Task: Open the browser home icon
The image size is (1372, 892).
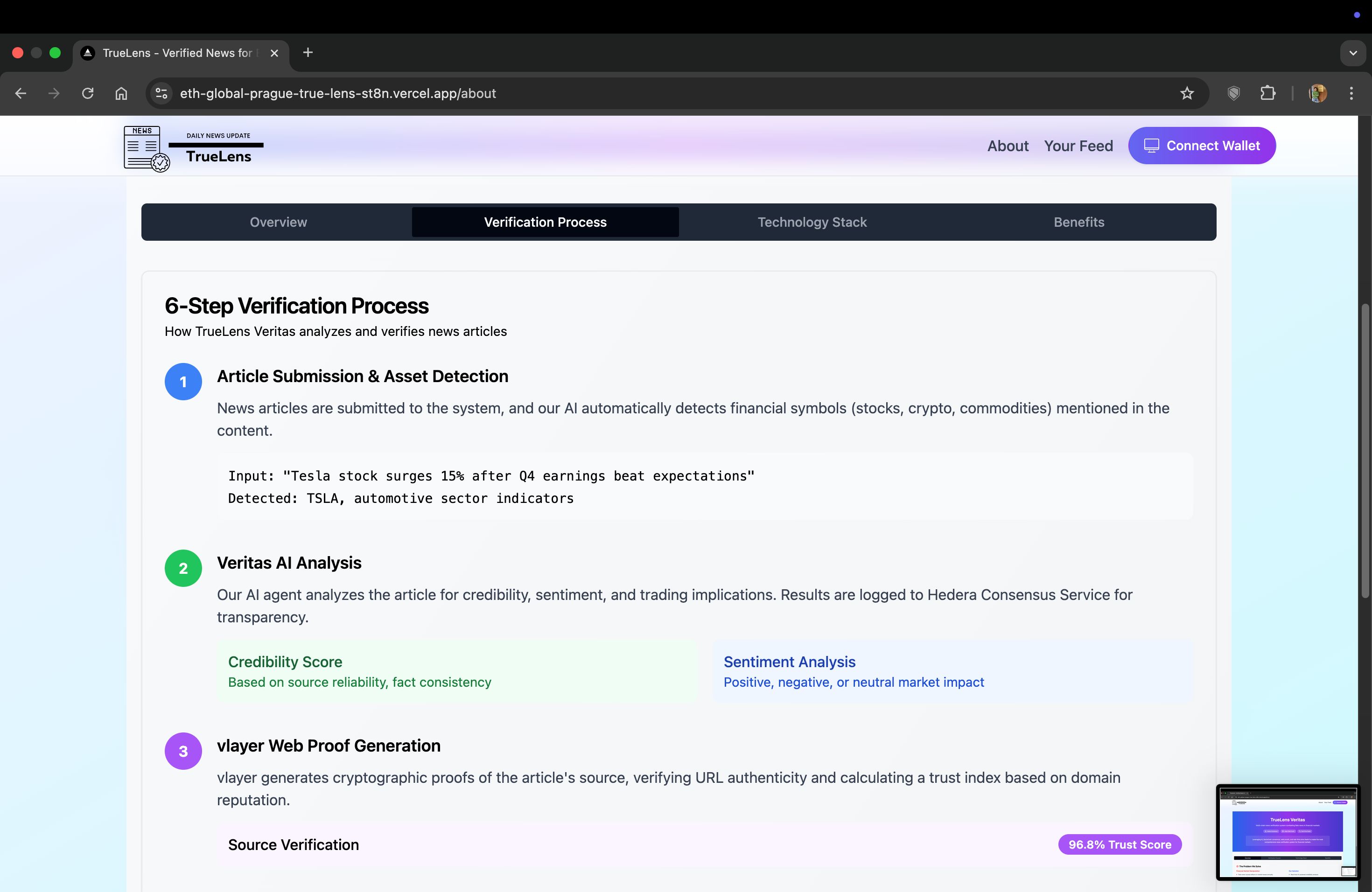Action: (121, 93)
